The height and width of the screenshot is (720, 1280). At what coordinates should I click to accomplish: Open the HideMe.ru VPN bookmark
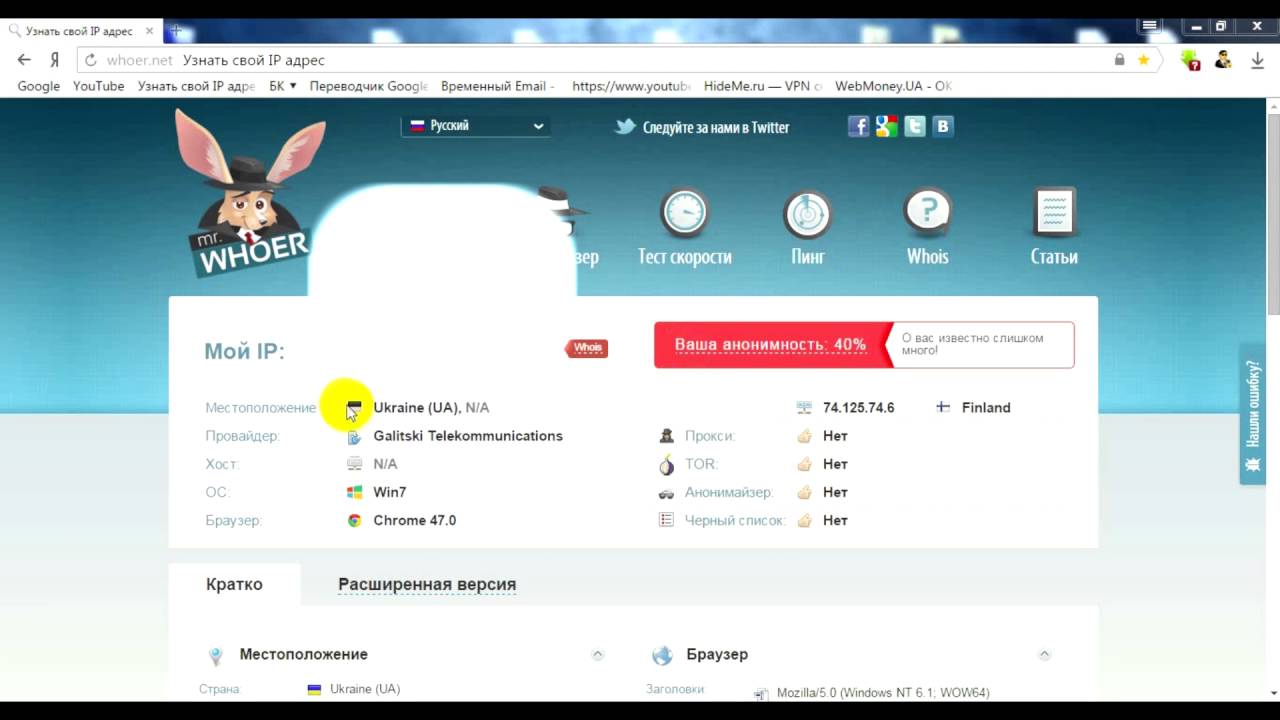tap(763, 86)
